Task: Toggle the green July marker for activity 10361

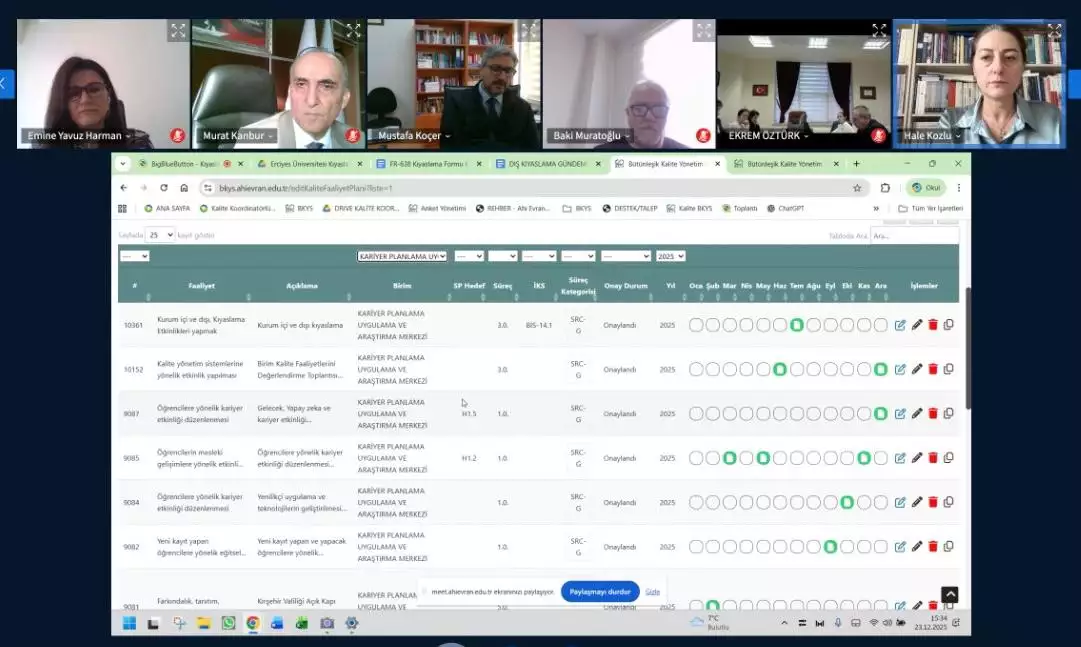Action: 797,325
